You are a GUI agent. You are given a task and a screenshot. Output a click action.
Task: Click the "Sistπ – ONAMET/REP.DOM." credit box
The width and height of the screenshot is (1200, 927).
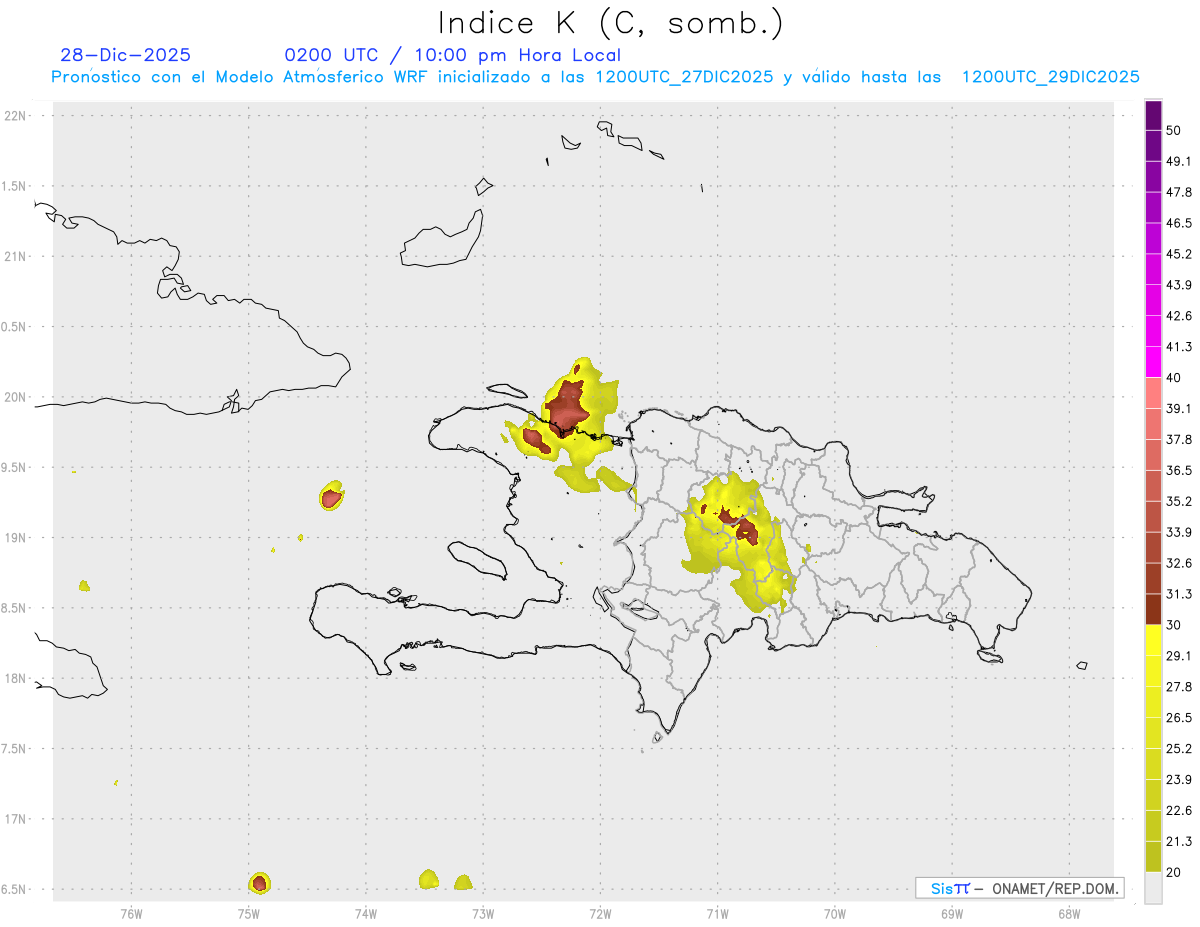[1019, 888]
